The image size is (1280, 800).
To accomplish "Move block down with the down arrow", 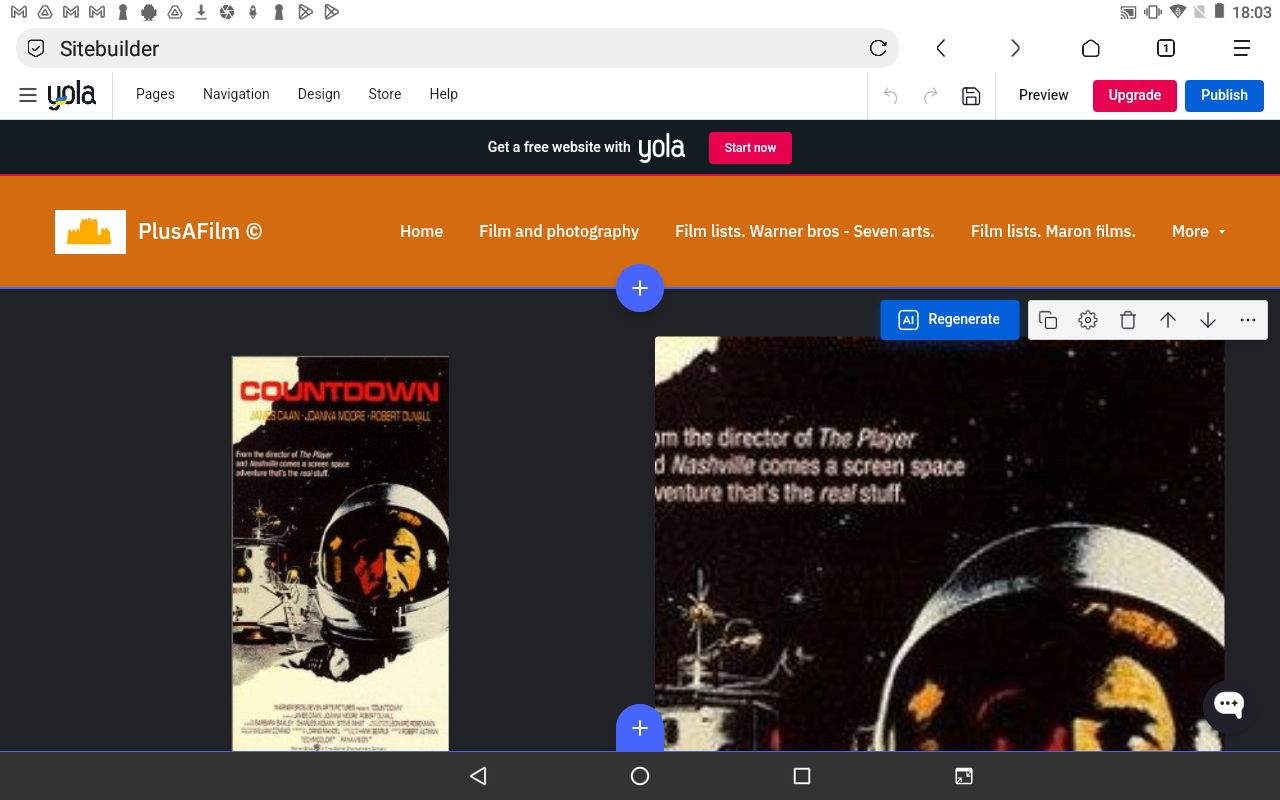I will [1208, 320].
